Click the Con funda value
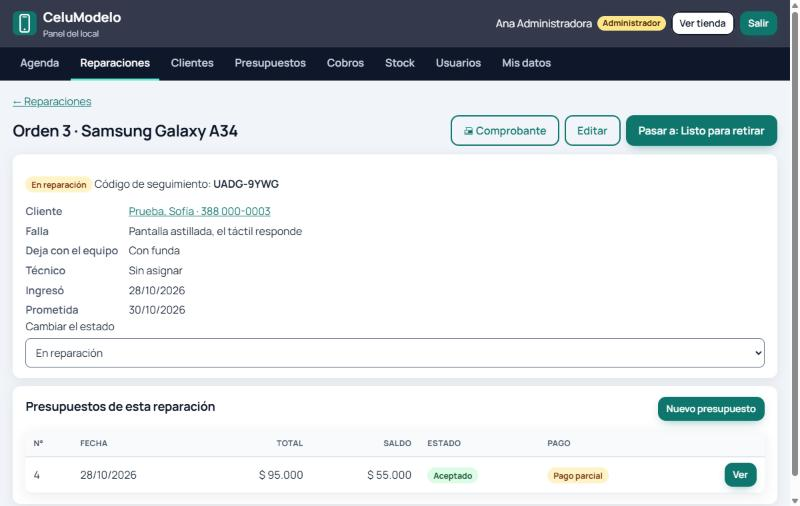Image resolution: width=800 pixels, height=506 pixels. click(154, 251)
